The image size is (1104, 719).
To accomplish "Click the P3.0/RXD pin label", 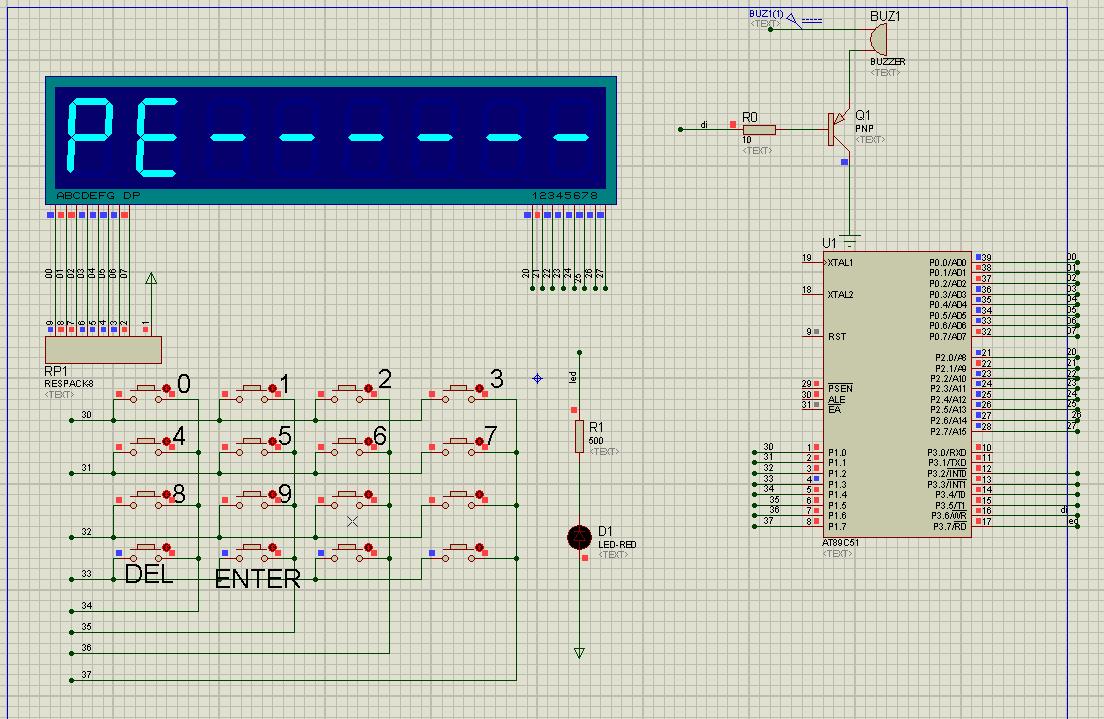I will pyautogui.click(x=947, y=453).
